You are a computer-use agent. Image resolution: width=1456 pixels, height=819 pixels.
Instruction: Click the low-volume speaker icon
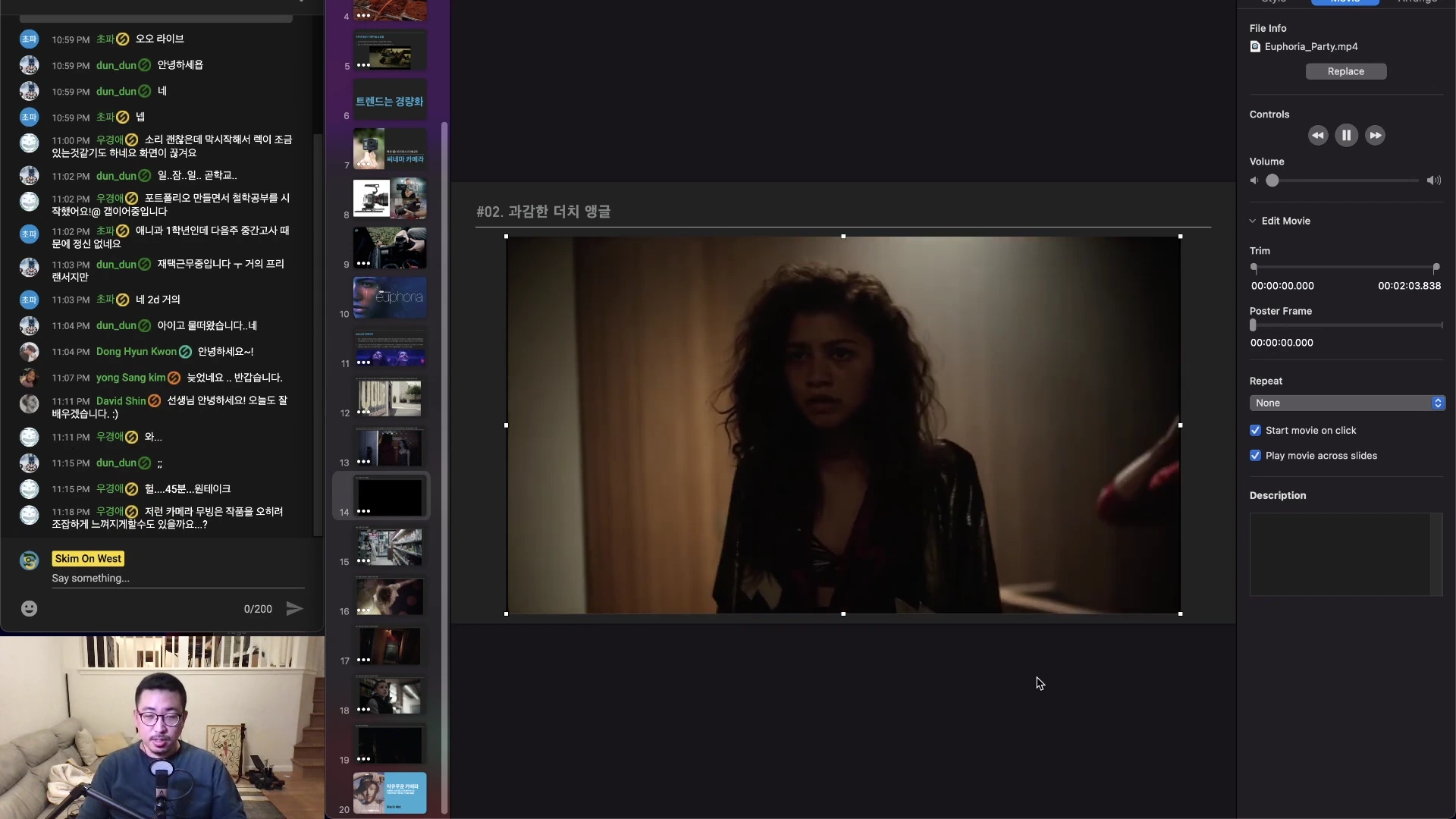tap(1254, 180)
